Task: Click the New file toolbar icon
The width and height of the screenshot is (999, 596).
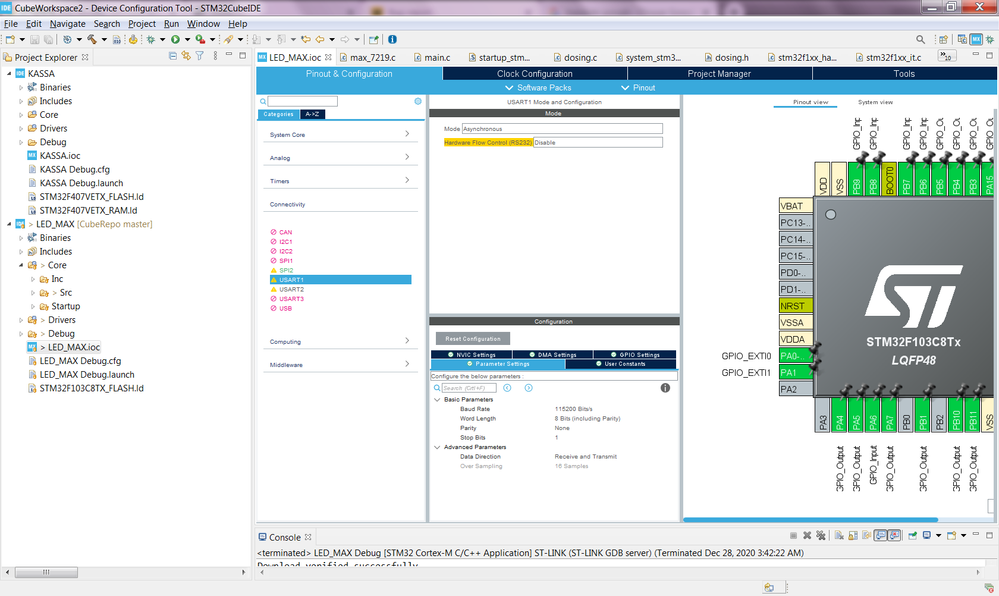Action: (x=10, y=40)
